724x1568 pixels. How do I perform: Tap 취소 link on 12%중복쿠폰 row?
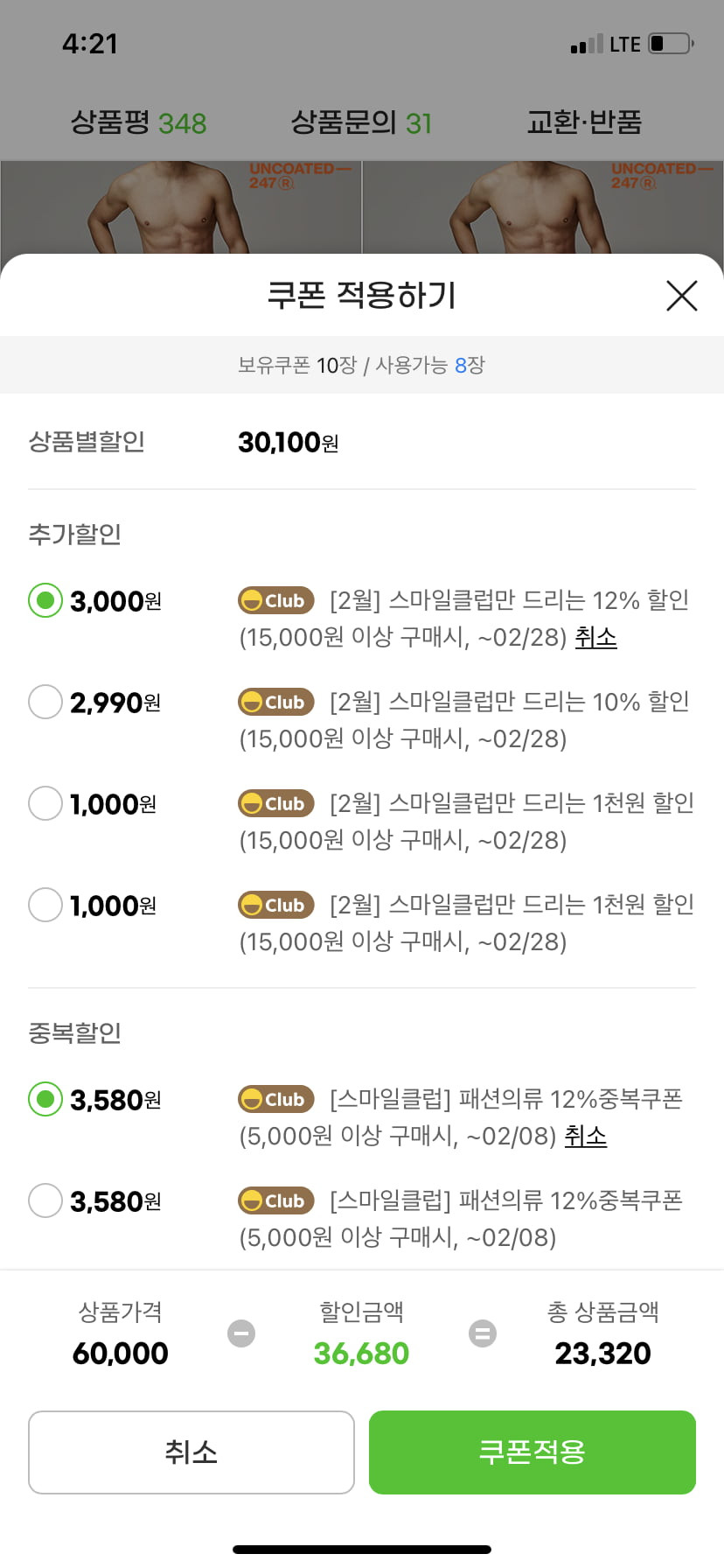tap(586, 1136)
